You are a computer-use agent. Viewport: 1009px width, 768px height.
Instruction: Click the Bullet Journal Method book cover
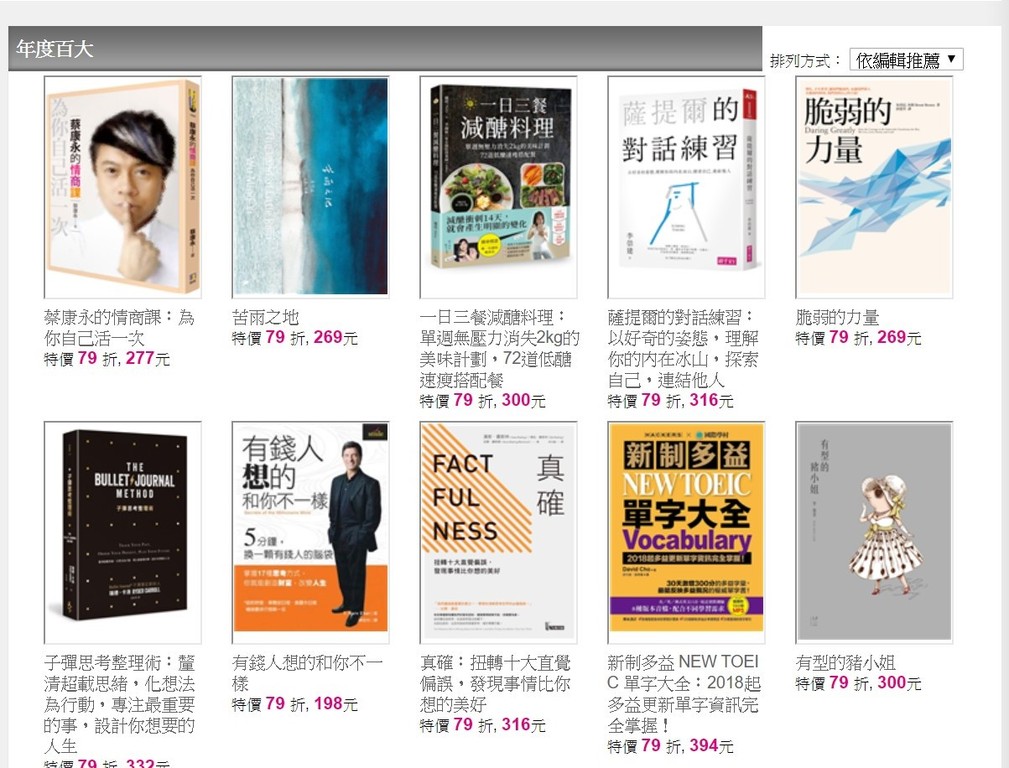pos(122,532)
